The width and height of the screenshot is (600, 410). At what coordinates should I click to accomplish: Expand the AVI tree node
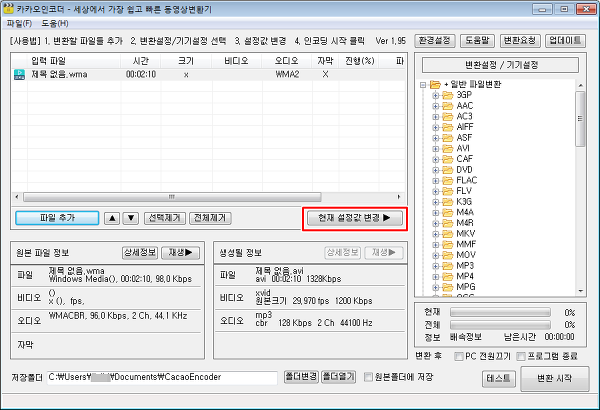[435, 149]
